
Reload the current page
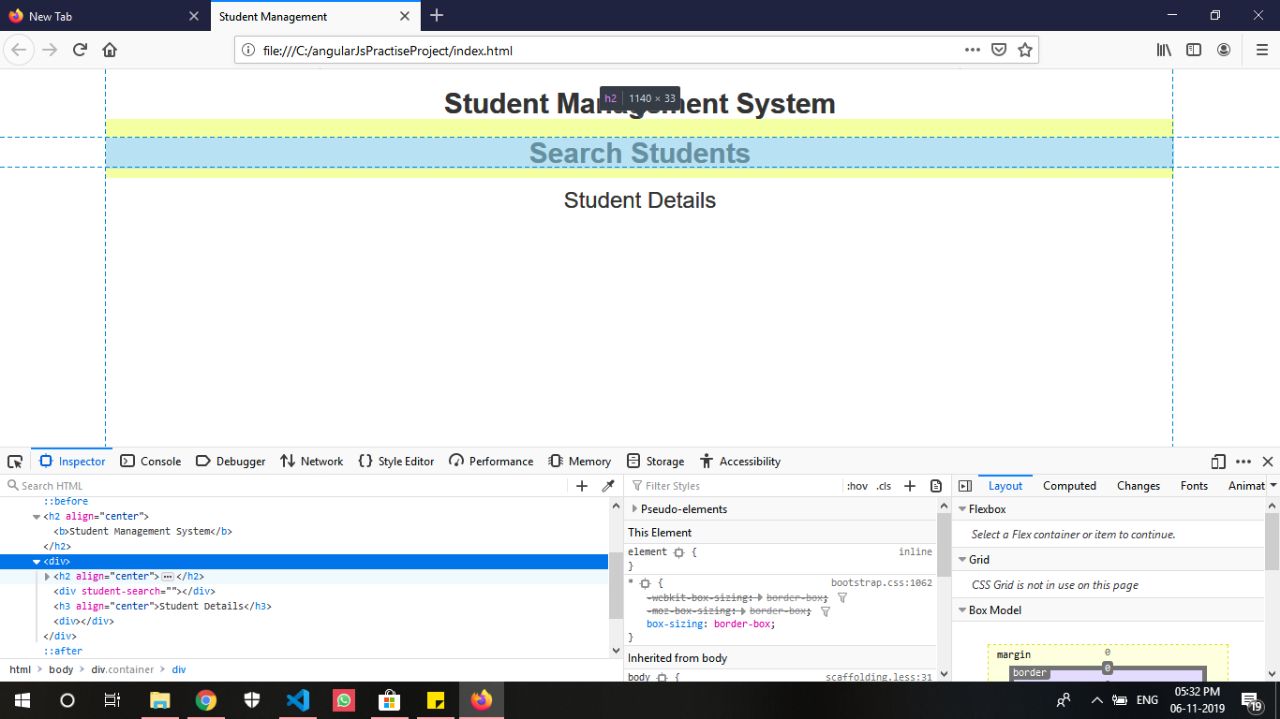point(80,50)
